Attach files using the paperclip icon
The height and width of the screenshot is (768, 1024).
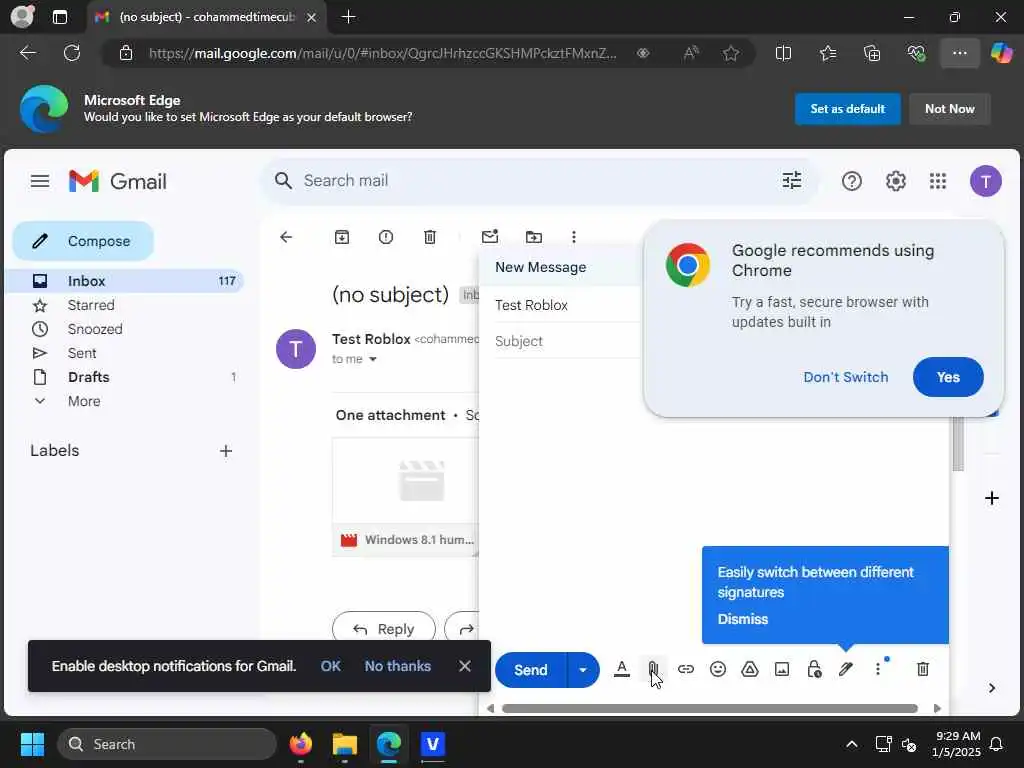[x=653, y=669]
